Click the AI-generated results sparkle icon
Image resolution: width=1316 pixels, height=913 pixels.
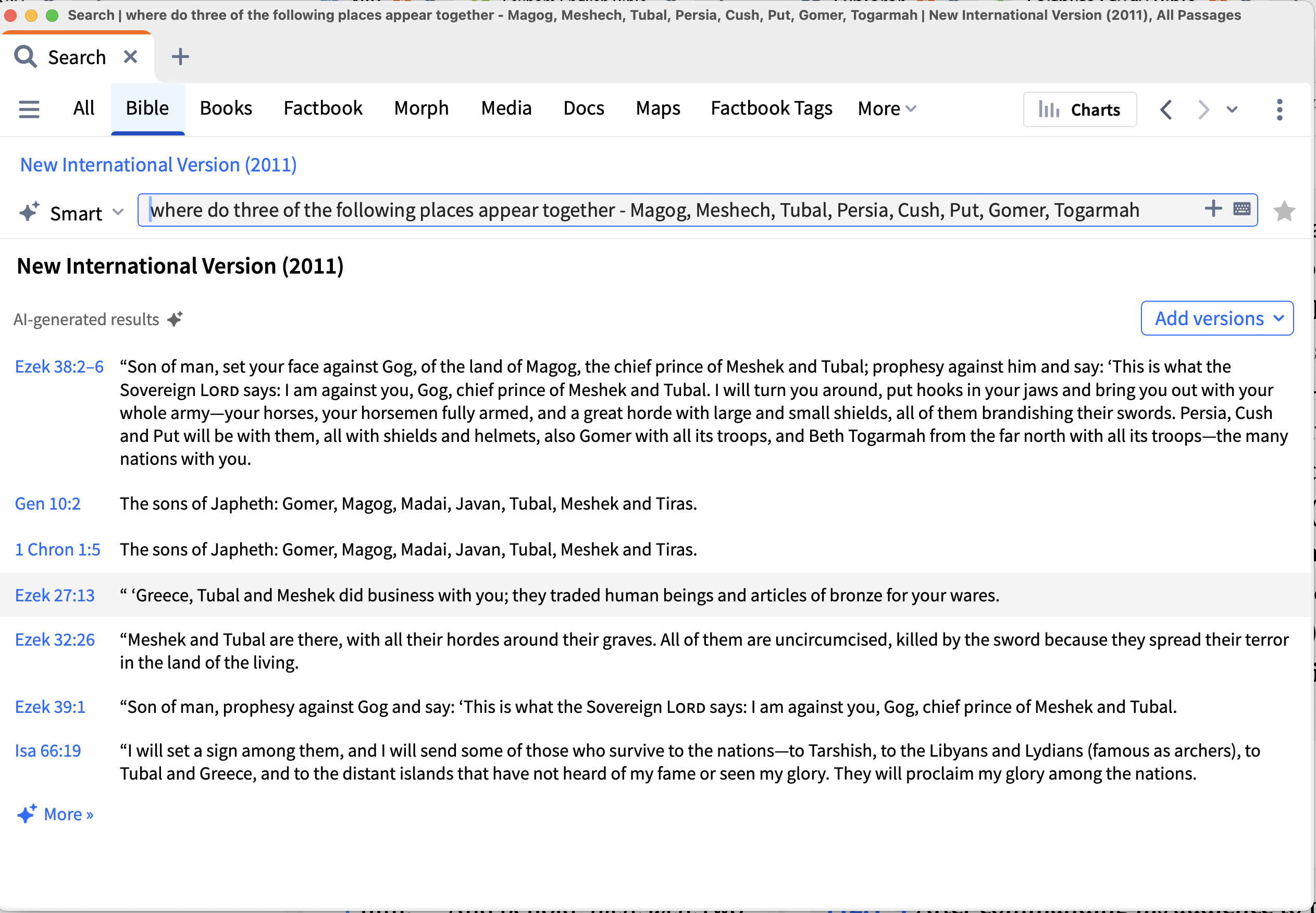click(175, 318)
